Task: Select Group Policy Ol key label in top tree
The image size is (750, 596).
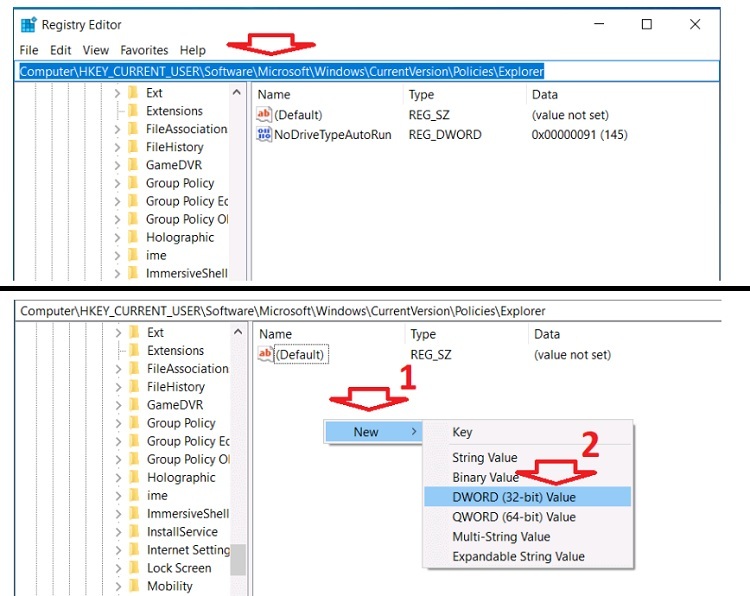Action: (187, 220)
